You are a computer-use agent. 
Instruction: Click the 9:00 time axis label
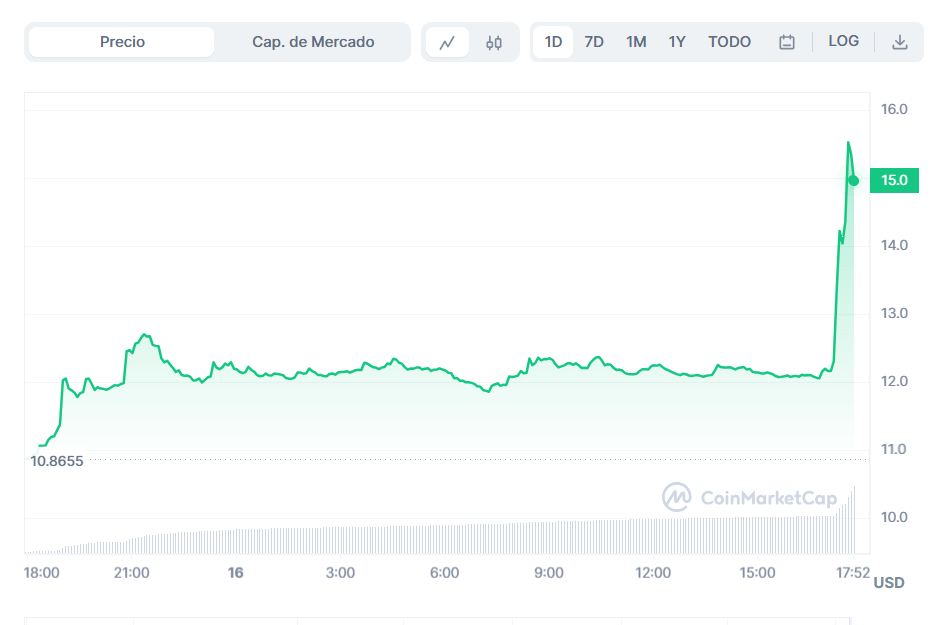click(x=549, y=573)
